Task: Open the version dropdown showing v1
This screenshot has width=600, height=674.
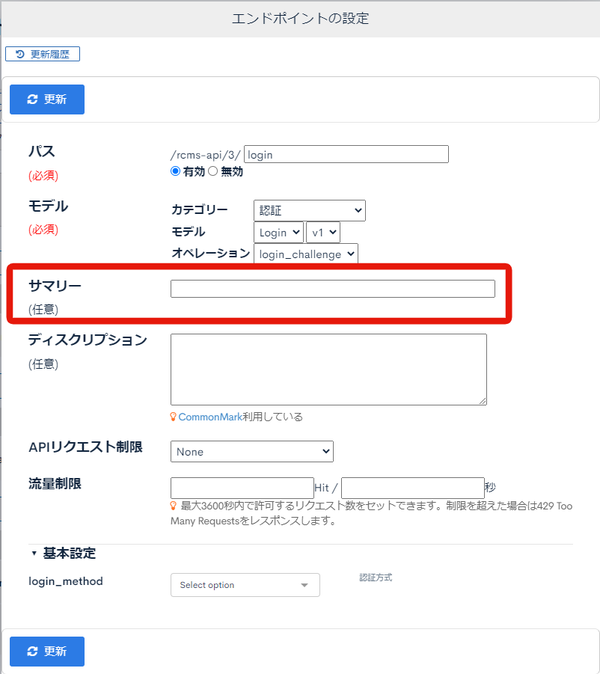Action: pyautogui.click(x=323, y=233)
